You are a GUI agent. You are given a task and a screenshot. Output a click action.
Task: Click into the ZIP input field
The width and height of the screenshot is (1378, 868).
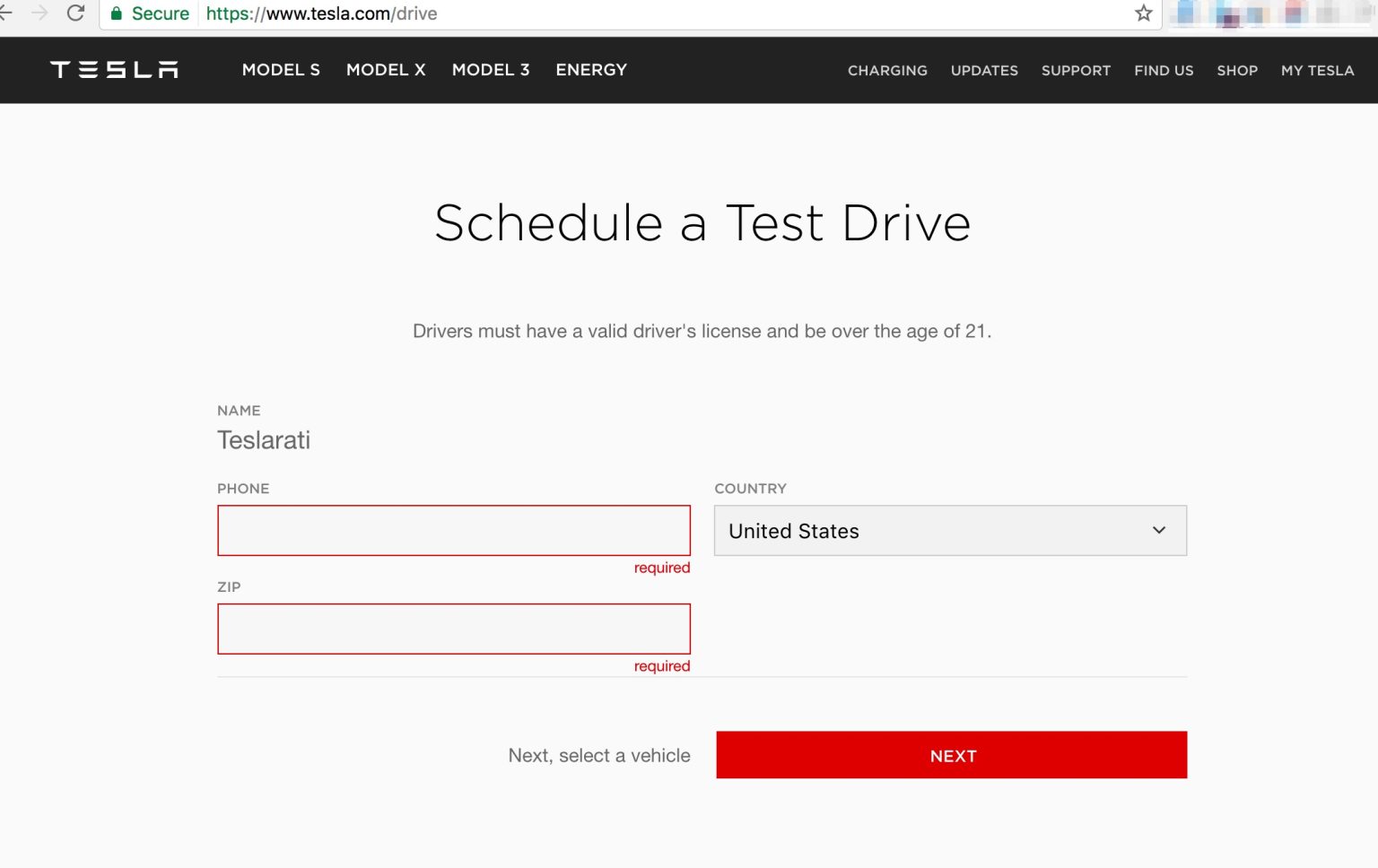(453, 629)
